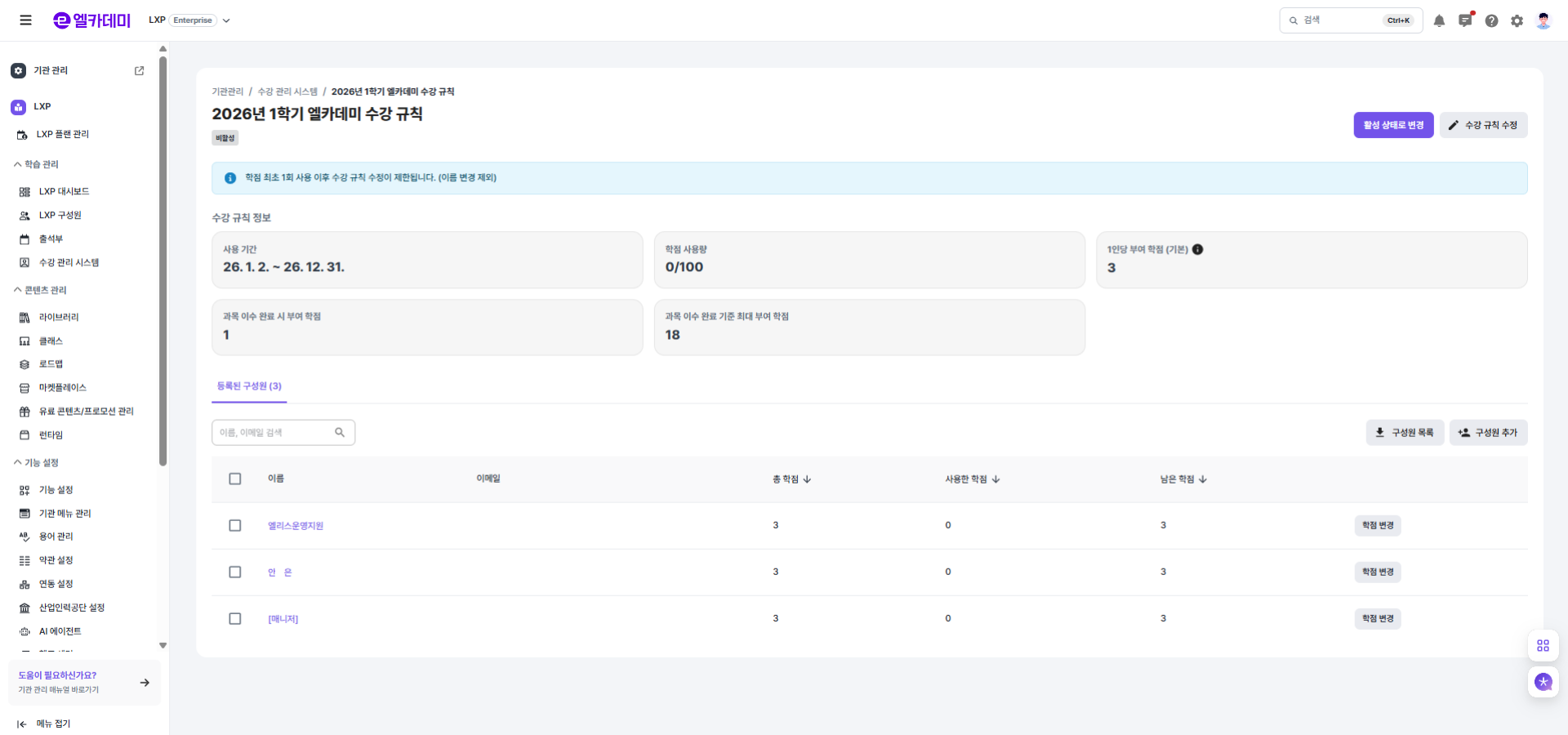Image resolution: width=1568 pixels, height=735 pixels.
Task: Open the notifications bell icon
Action: coord(1439,20)
